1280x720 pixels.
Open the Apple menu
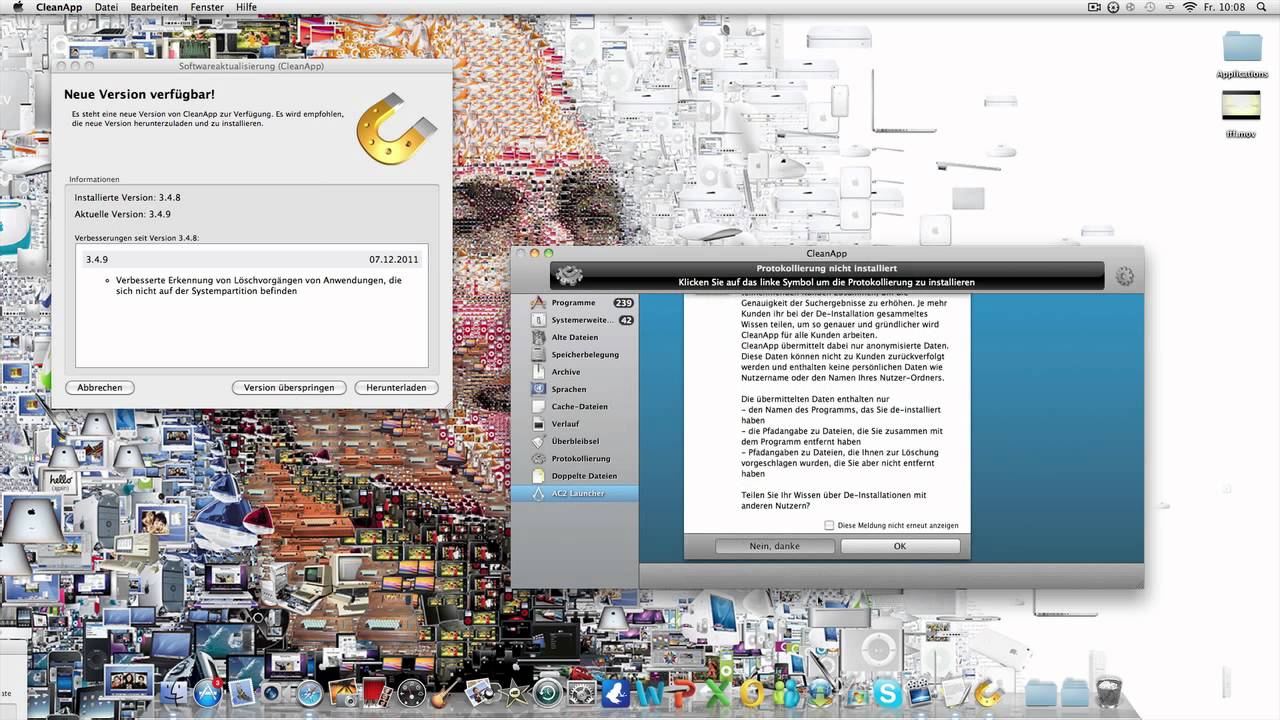tap(17, 7)
